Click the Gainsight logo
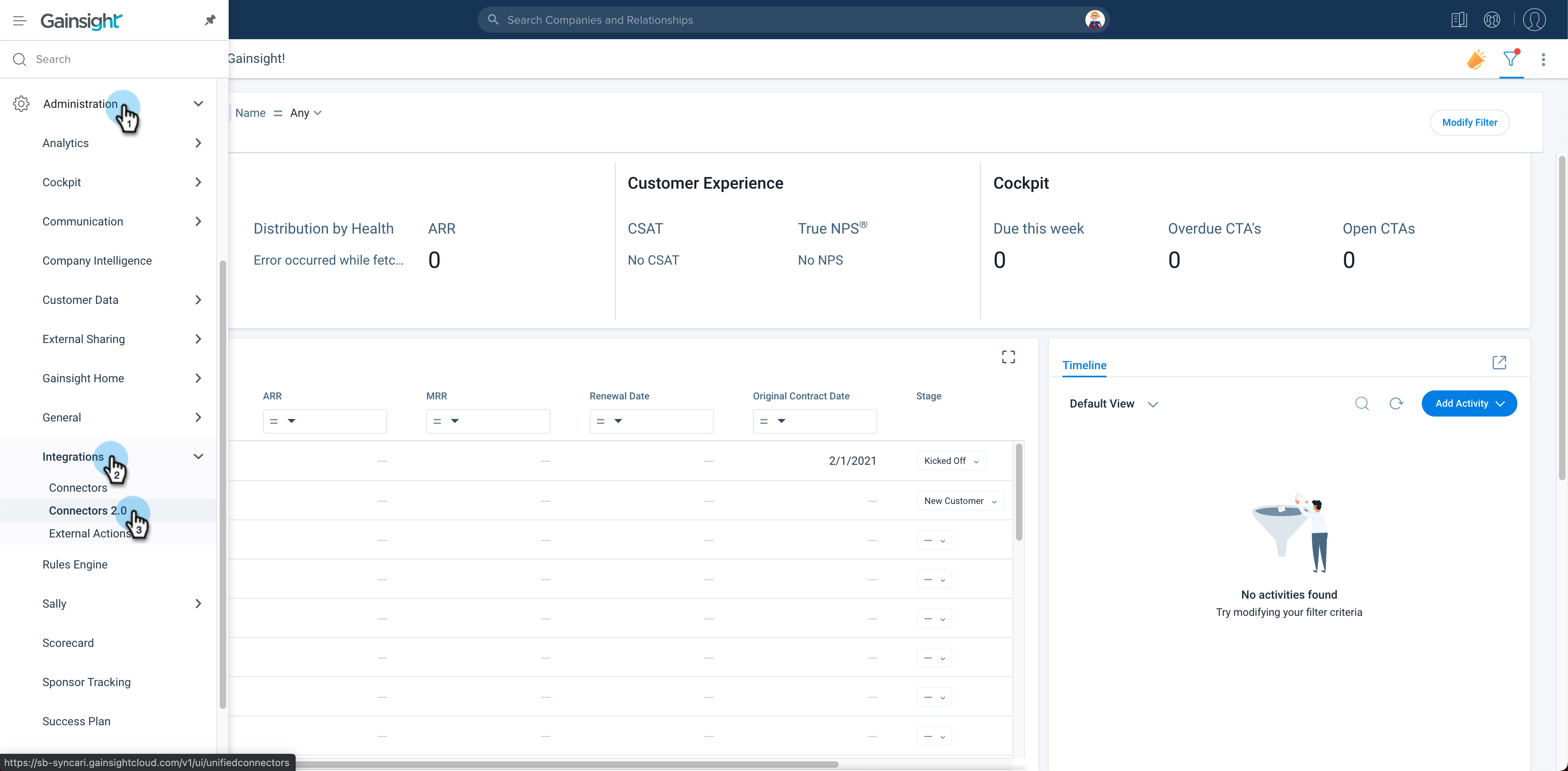Screen dimensions: 1568x771 (81, 21)
